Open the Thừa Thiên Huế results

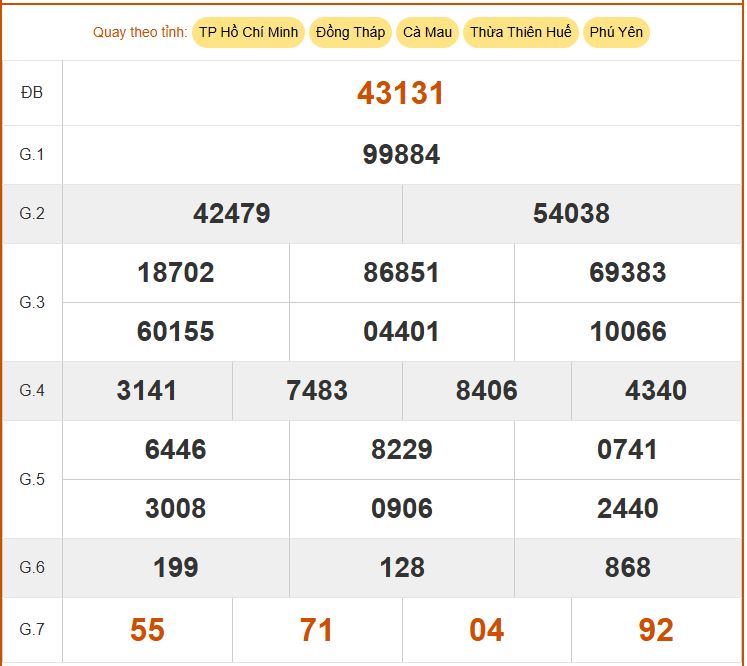pyautogui.click(x=520, y=32)
